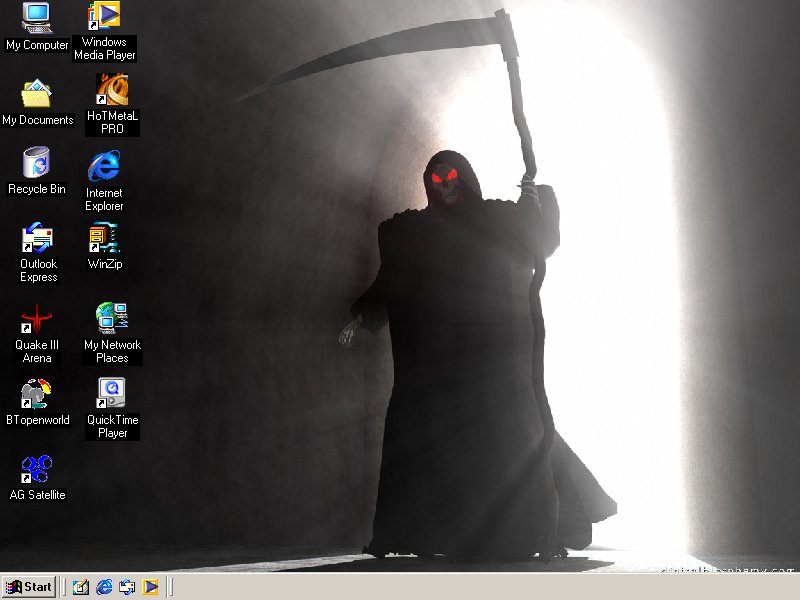Launch Windows Media Player from Quick Launch
Screen dimensions: 800x600
click(150, 587)
